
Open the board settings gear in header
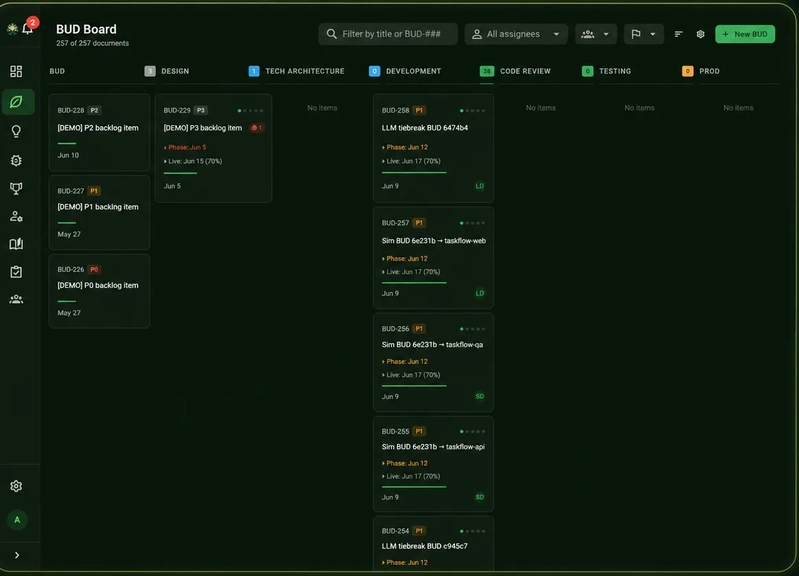click(x=701, y=34)
